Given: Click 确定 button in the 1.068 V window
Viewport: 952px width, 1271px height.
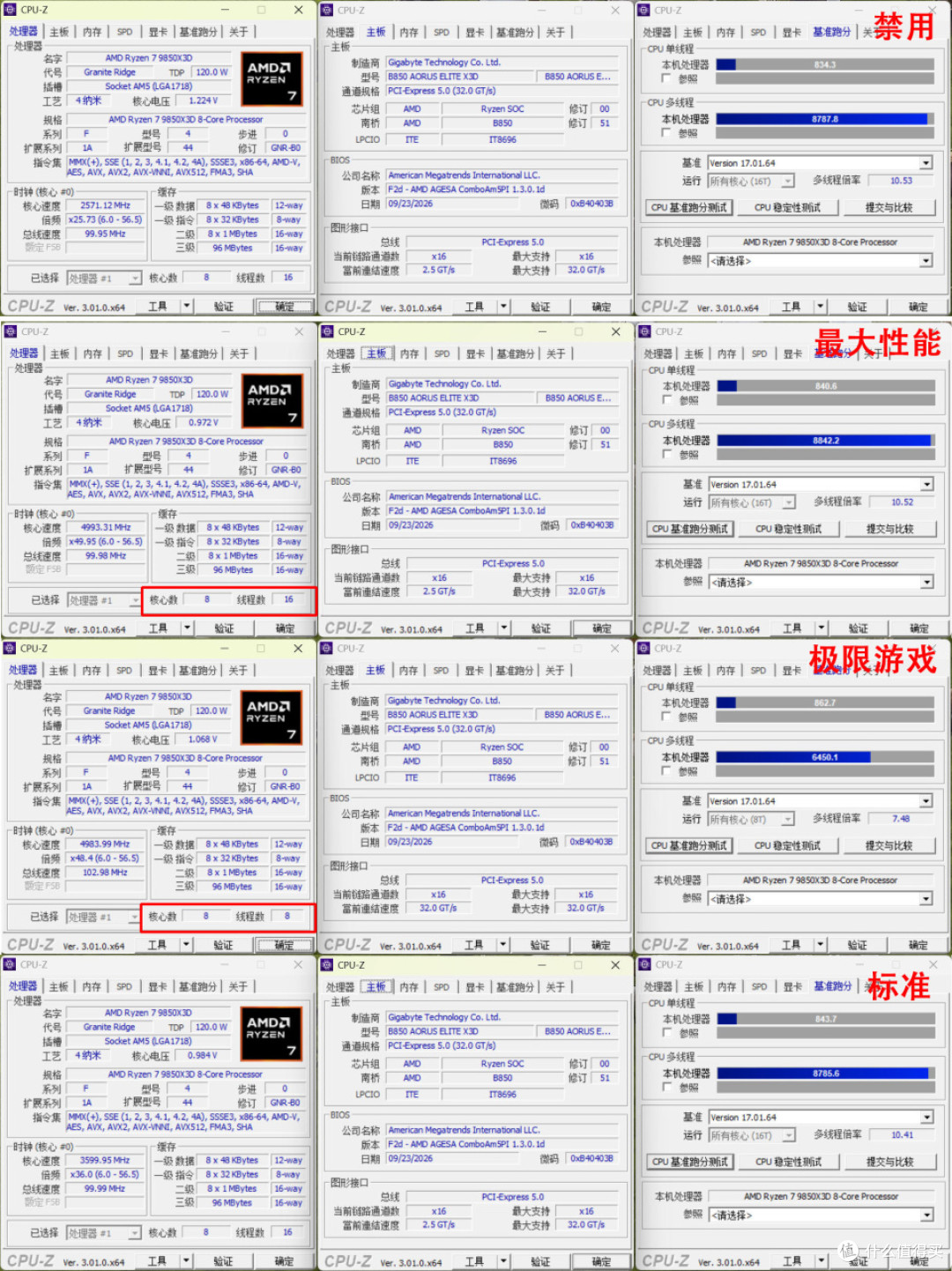Looking at the screenshot, I should click(284, 945).
